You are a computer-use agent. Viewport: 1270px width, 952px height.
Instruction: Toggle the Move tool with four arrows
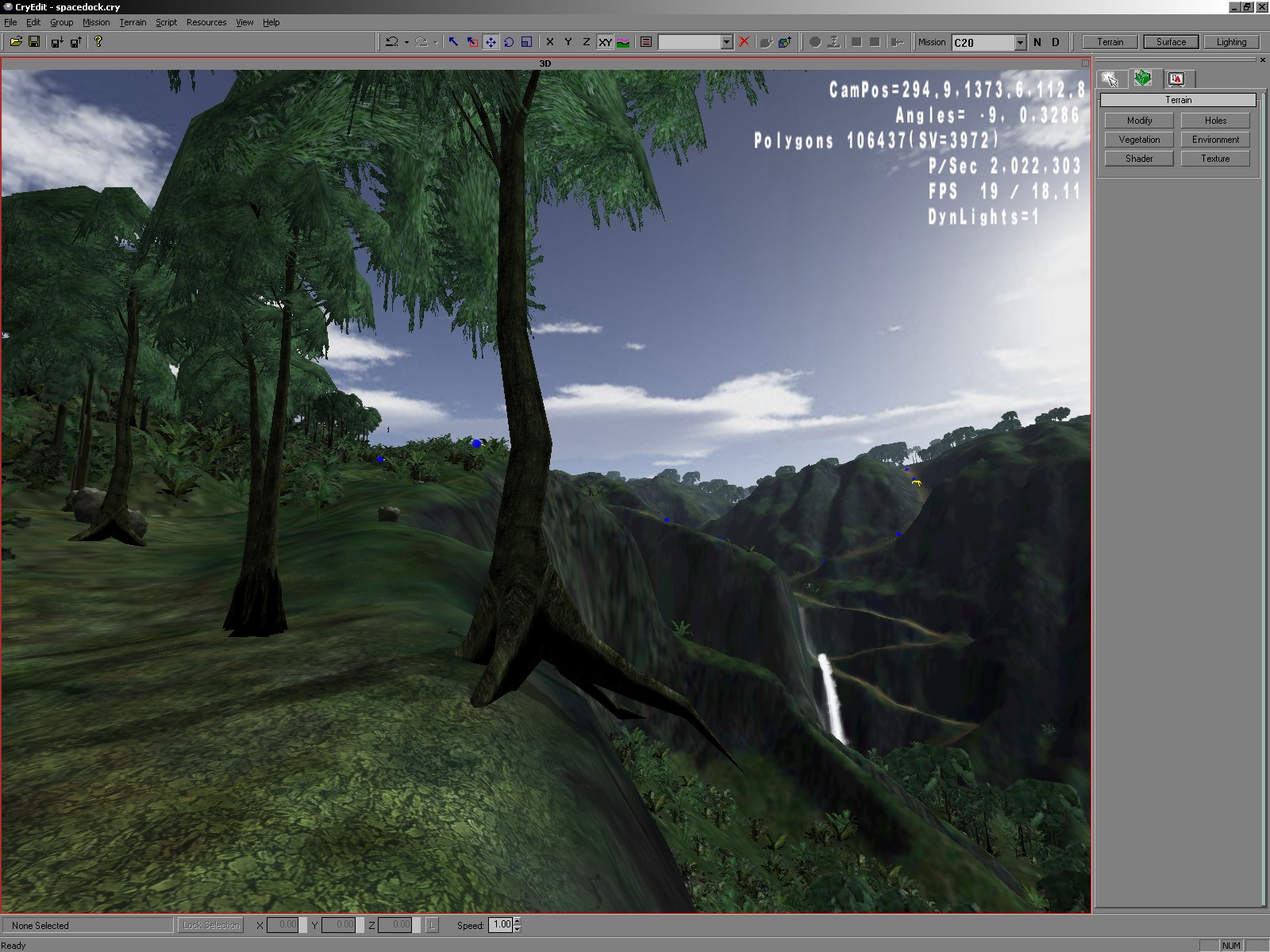coord(491,42)
